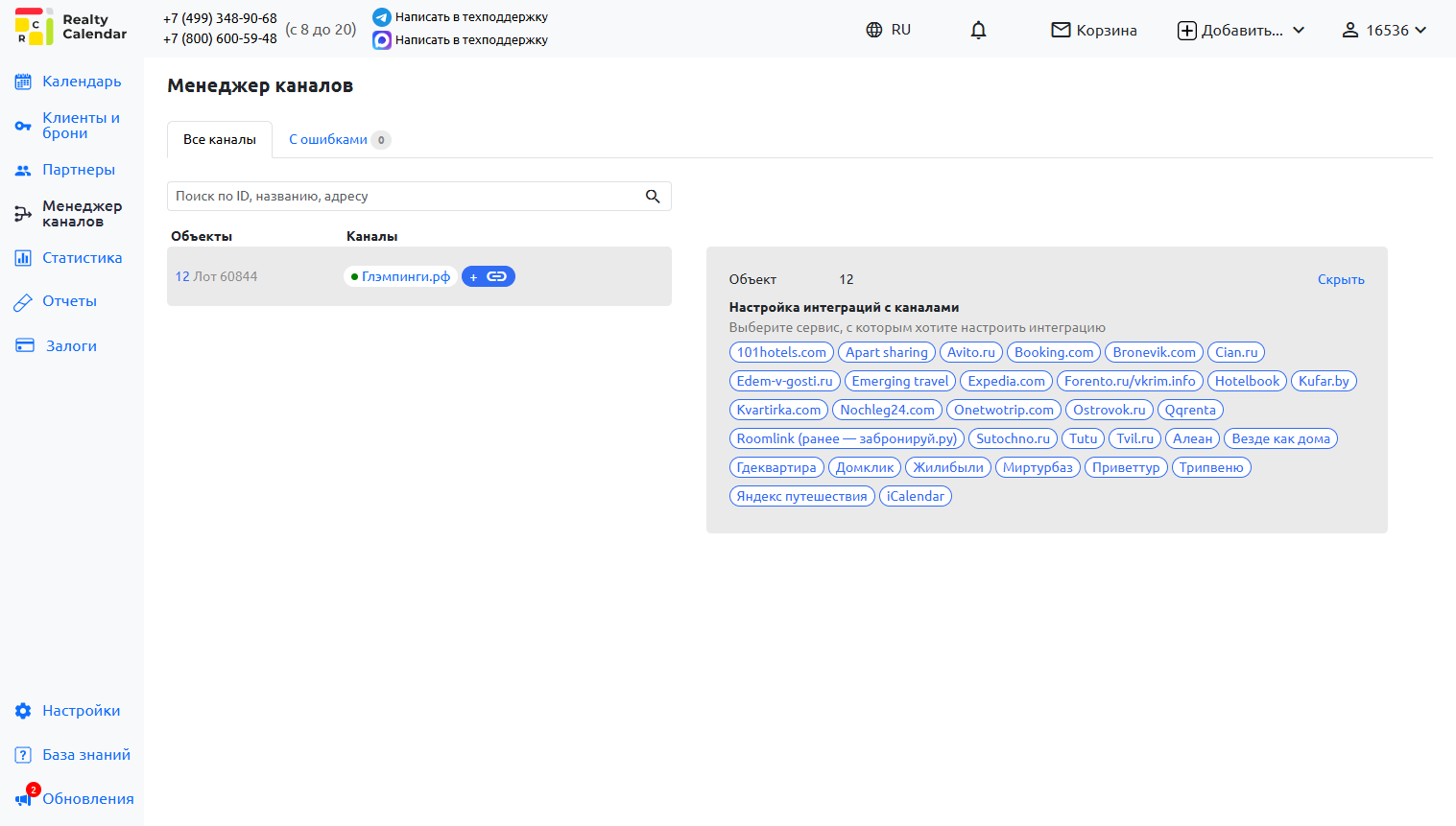The height and width of the screenshot is (826, 1456).
Task: Open notifications bell
Action: pos(978,30)
